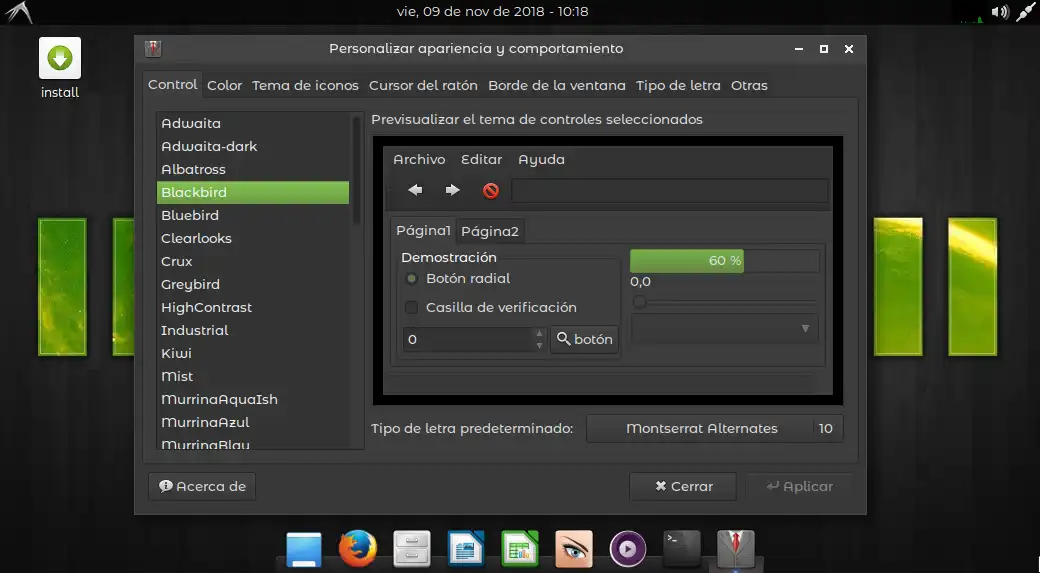Screen dimensions: 1040x573
Task: Click the volume speaker icon in system tray
Action: tap(1000, 12)
